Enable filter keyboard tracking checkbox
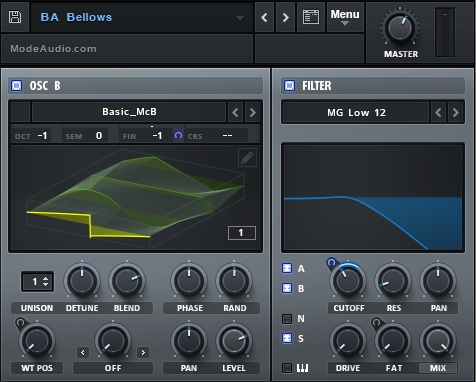The image size is (476, 382). coord(287,368)
